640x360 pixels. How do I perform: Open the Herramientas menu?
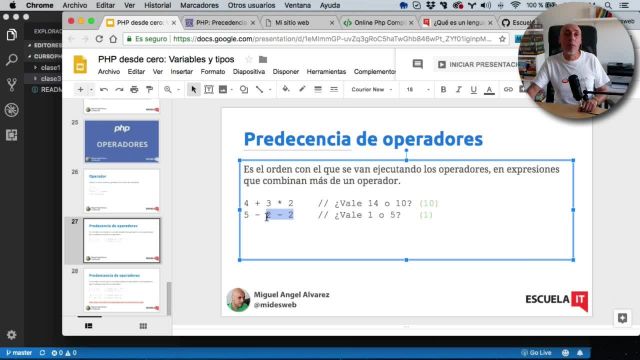tap(326, 71)
